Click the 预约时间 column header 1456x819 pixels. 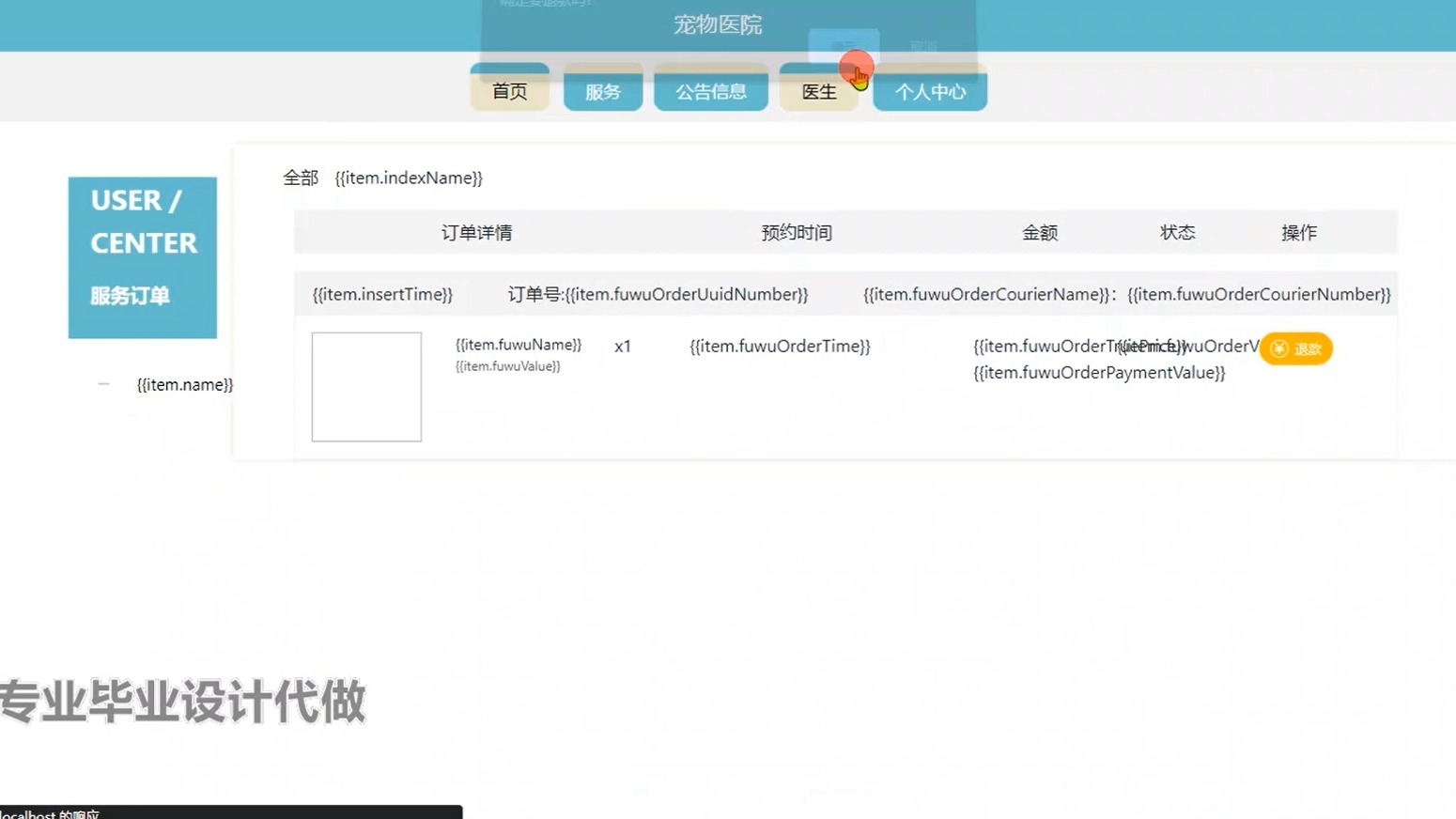point(797,232)
